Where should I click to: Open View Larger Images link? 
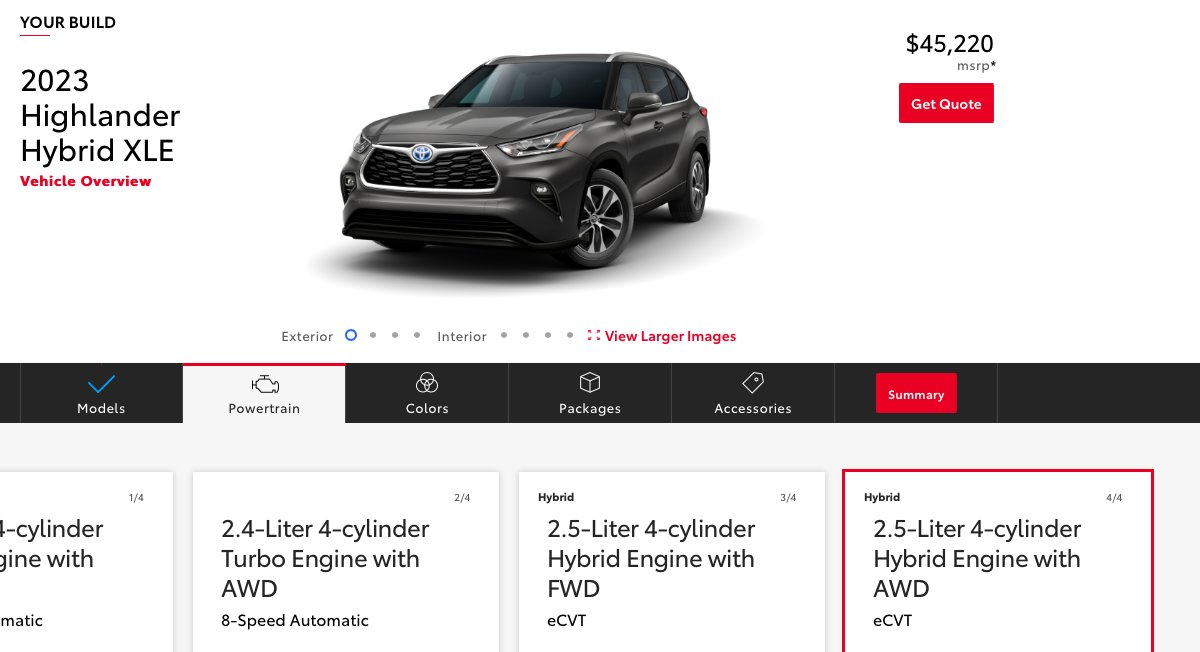tap(670, 336)
